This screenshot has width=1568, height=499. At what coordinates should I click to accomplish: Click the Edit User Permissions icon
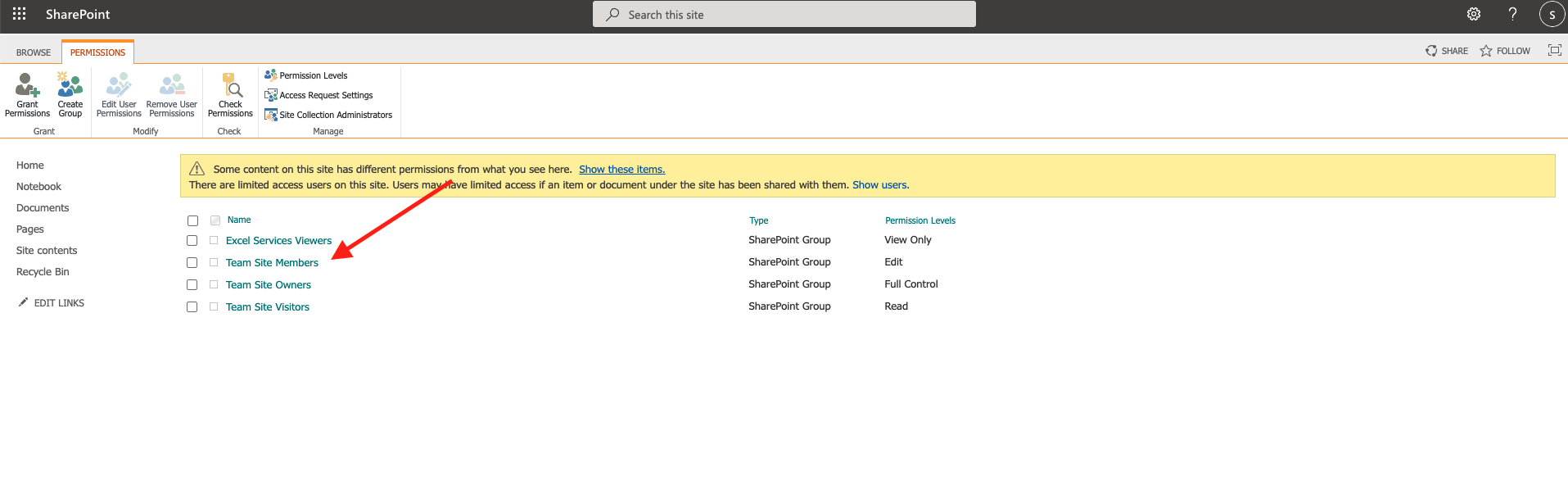point(119,84)
